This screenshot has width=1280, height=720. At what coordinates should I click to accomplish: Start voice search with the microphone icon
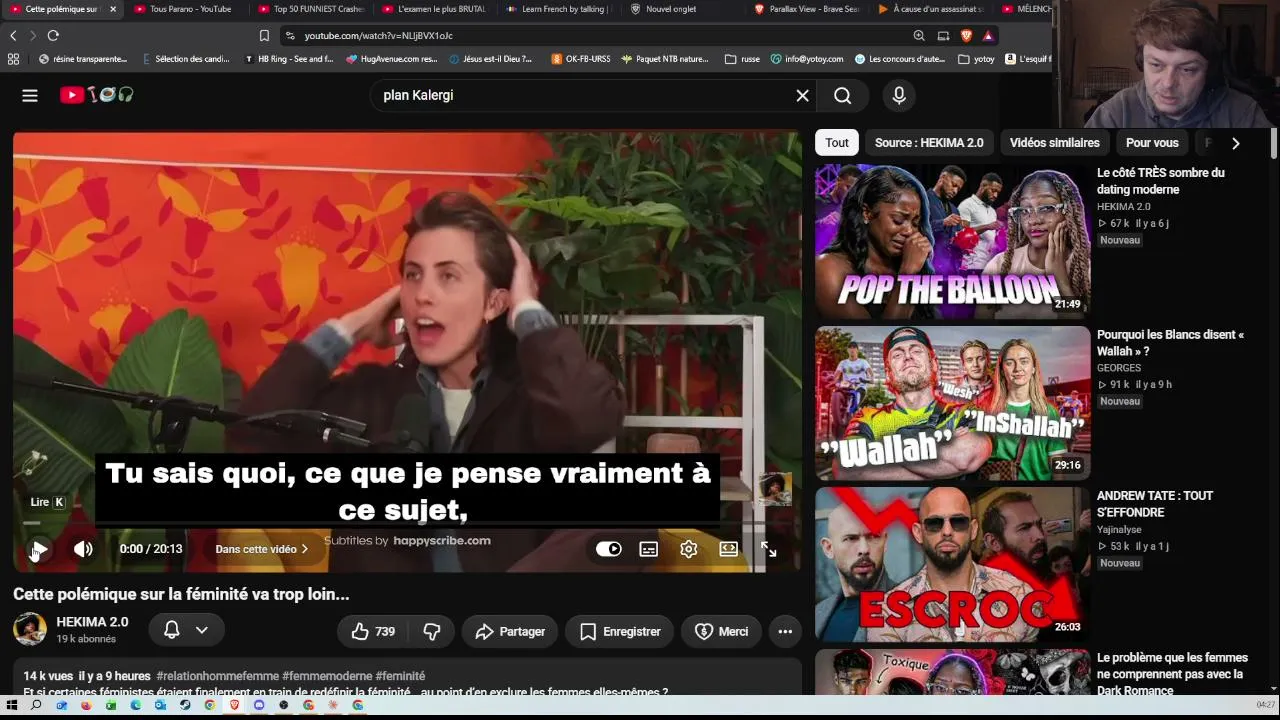[899, 95]
